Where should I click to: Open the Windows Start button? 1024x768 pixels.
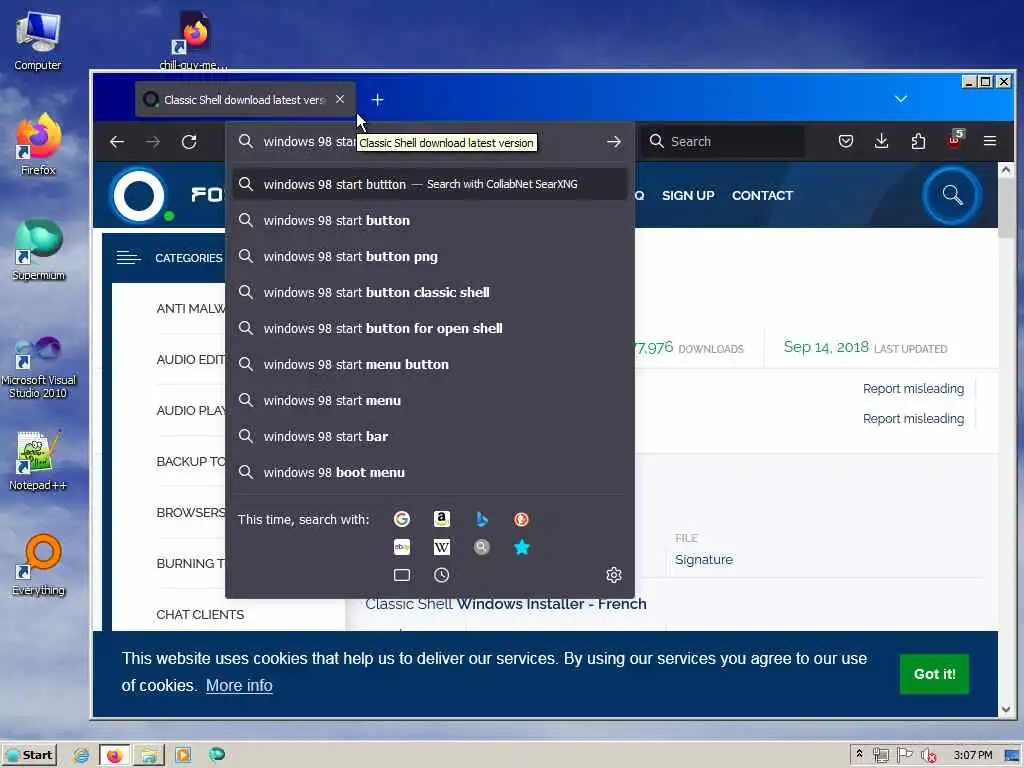click(29, 755)
